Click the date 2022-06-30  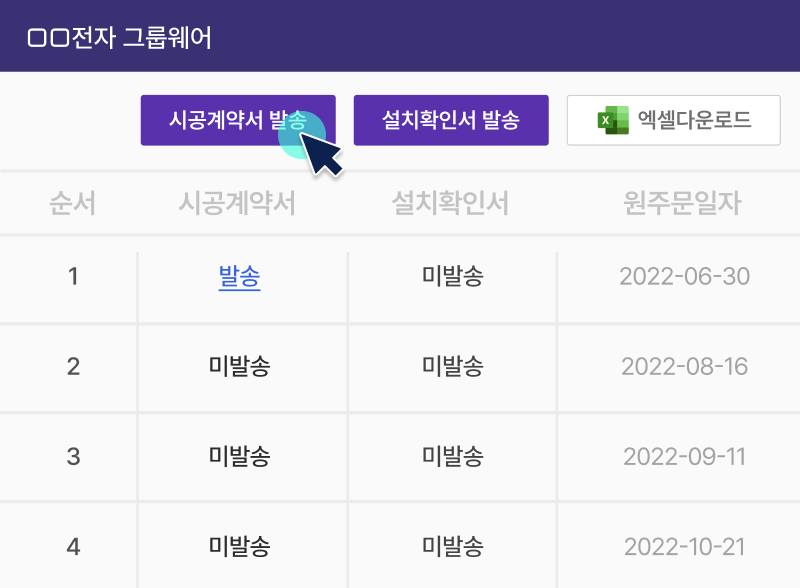(684, 277)
